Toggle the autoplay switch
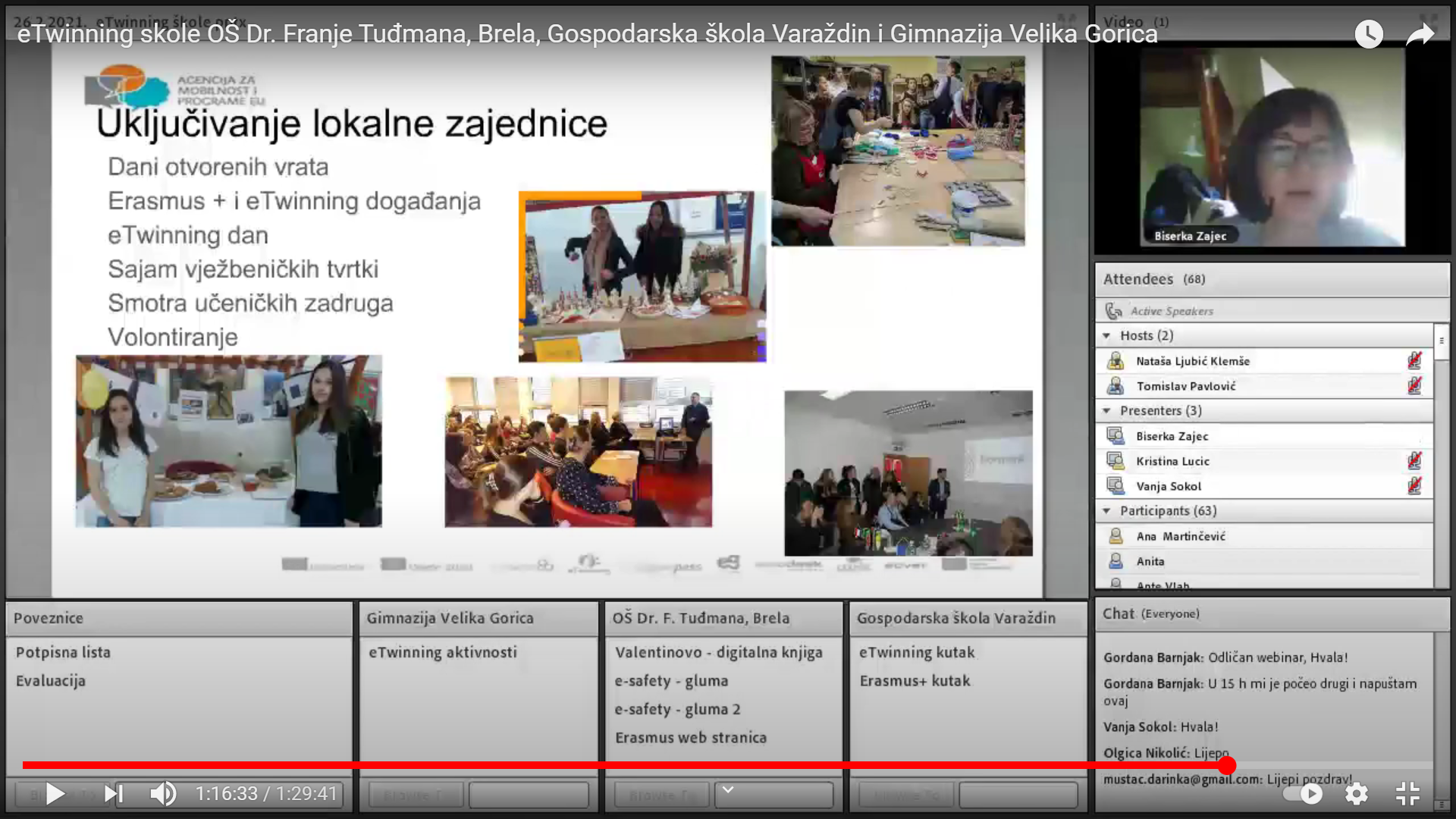Screen dimensions: 1456x819 [1303, 794]
